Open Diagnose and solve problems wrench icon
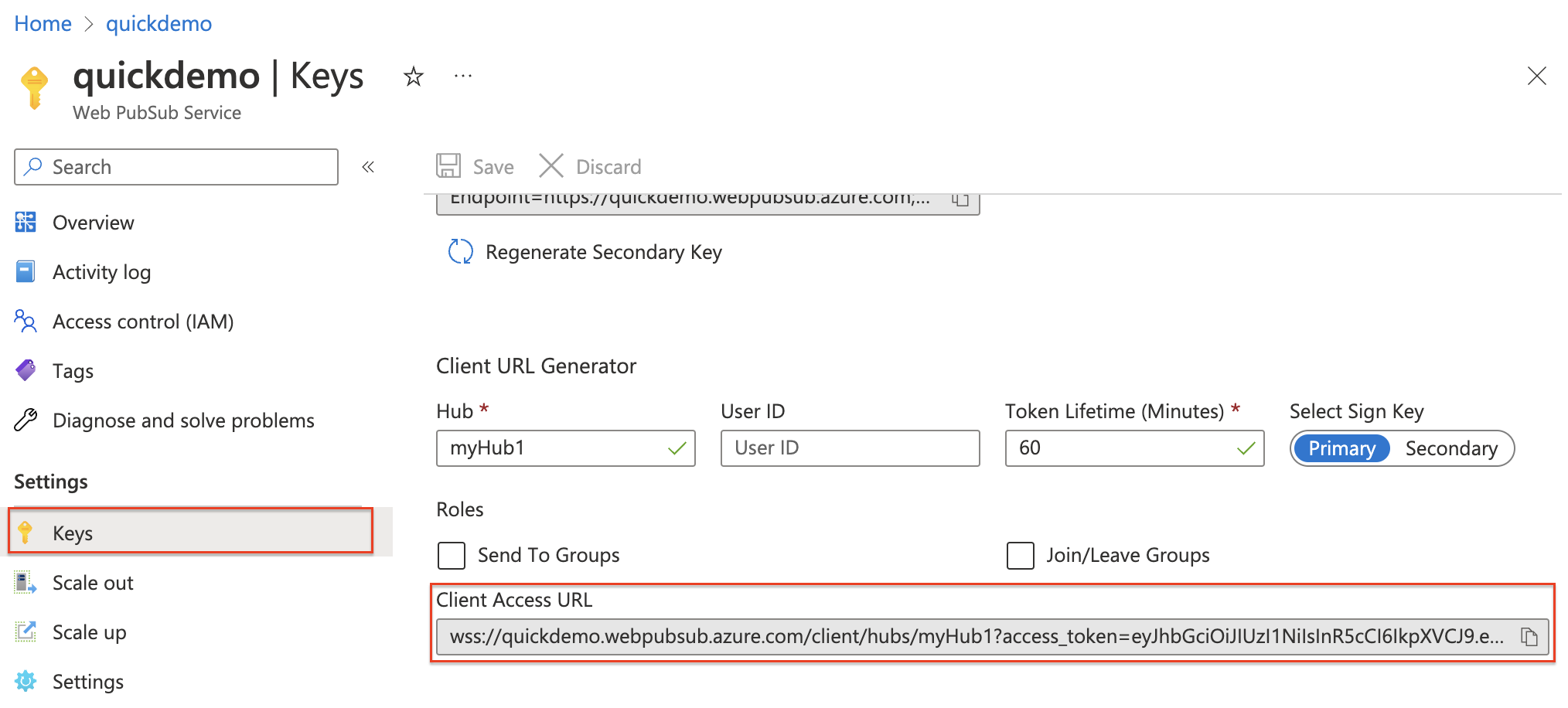Screen dimensions: 1568x708 point(25,420)
